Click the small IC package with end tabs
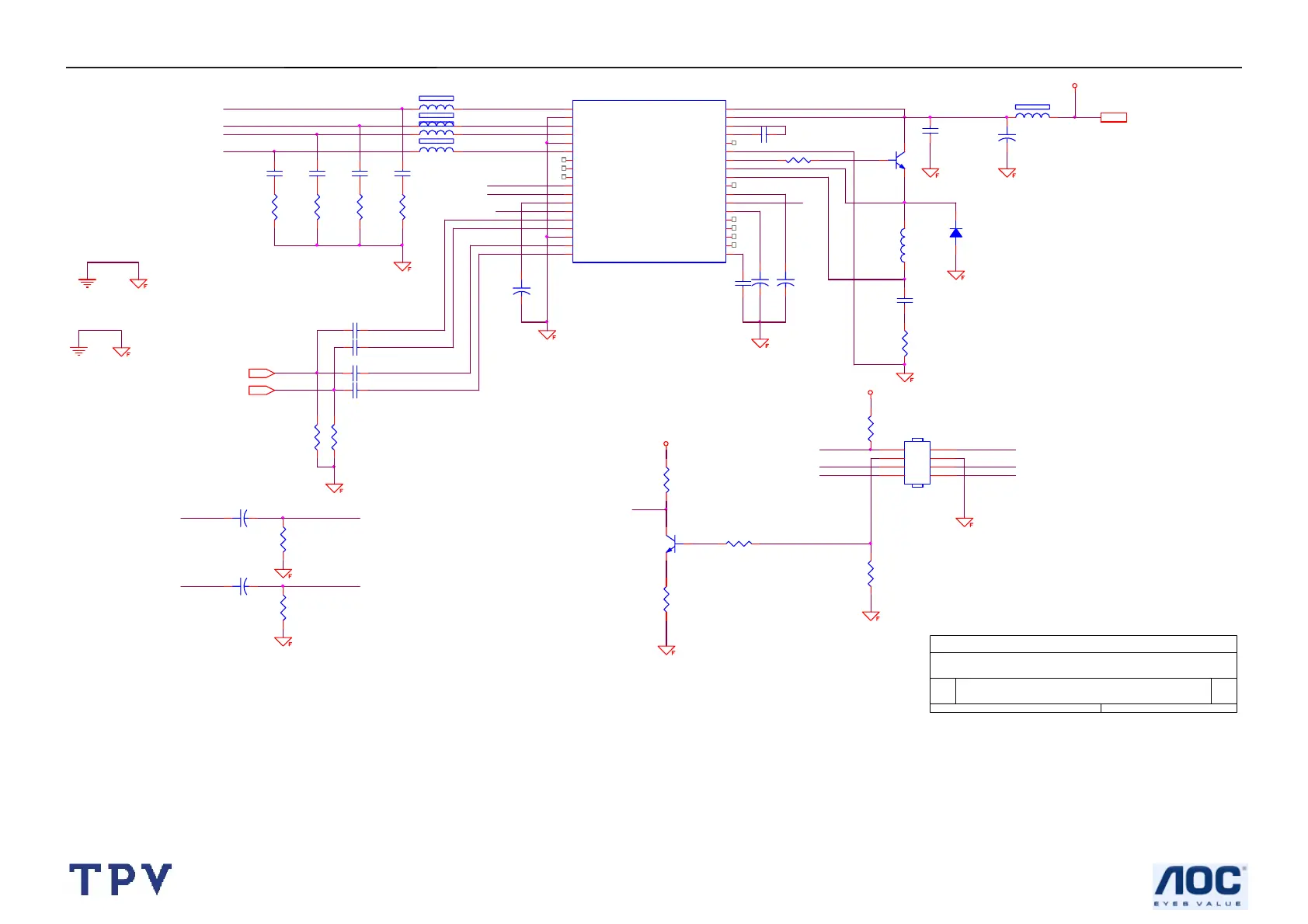 tap(917, 463)
